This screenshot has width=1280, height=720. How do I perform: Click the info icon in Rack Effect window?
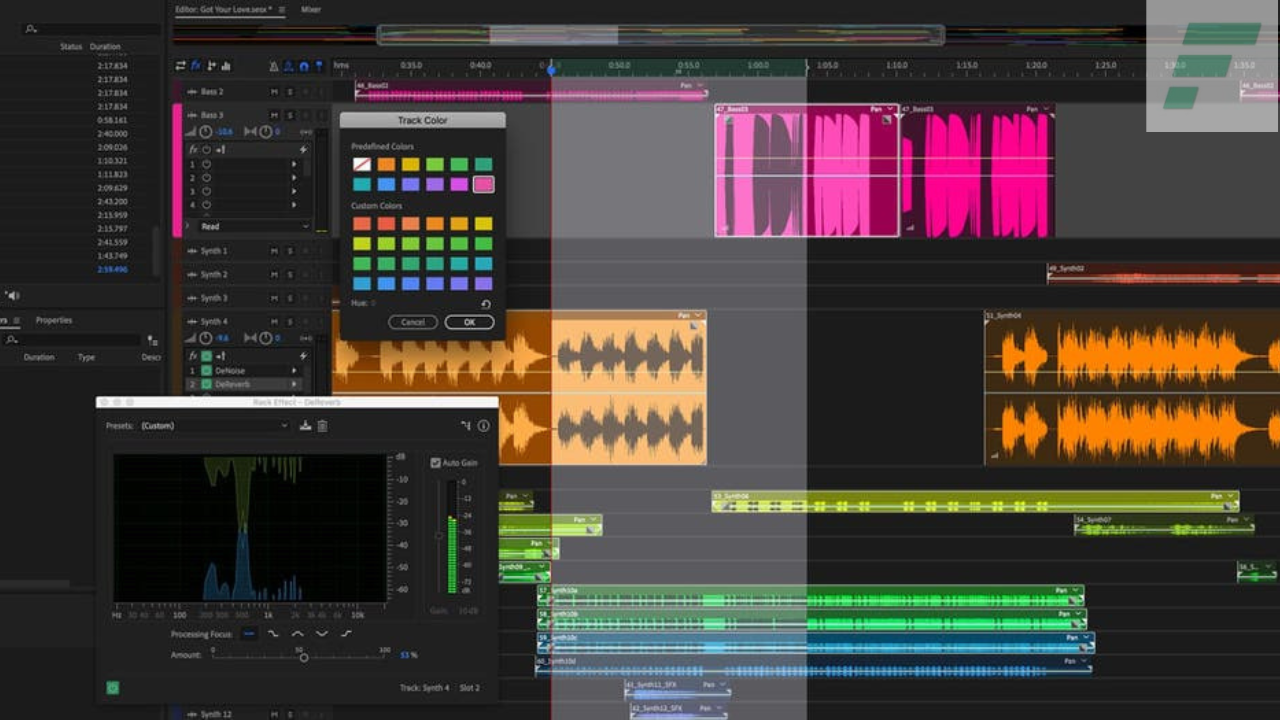(483, 426)
